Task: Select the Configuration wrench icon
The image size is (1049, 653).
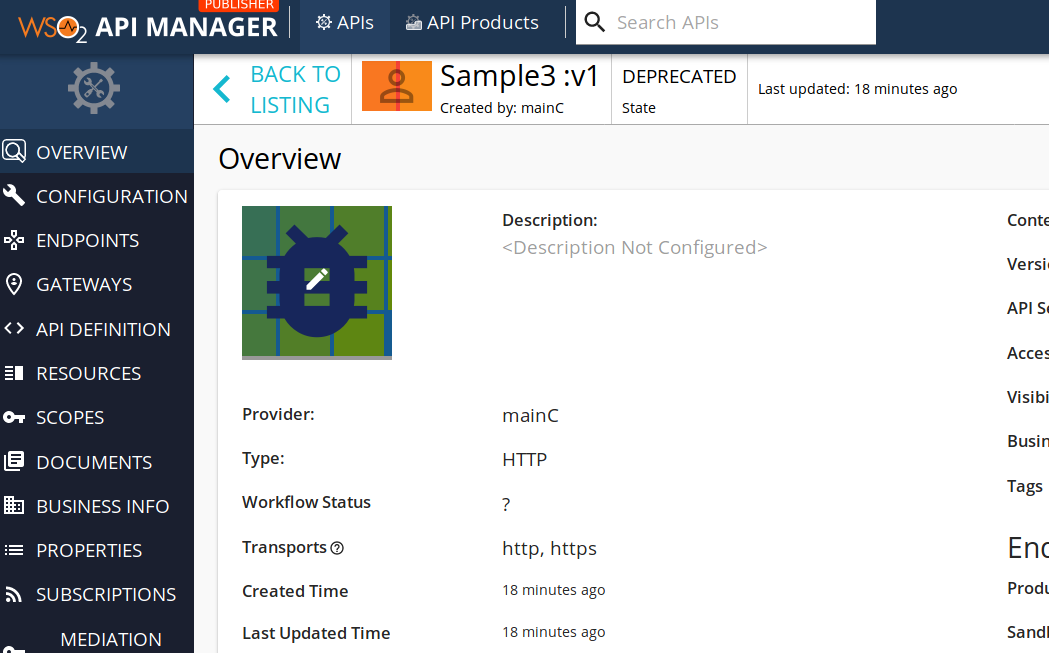Action: (x=15, y=196)
